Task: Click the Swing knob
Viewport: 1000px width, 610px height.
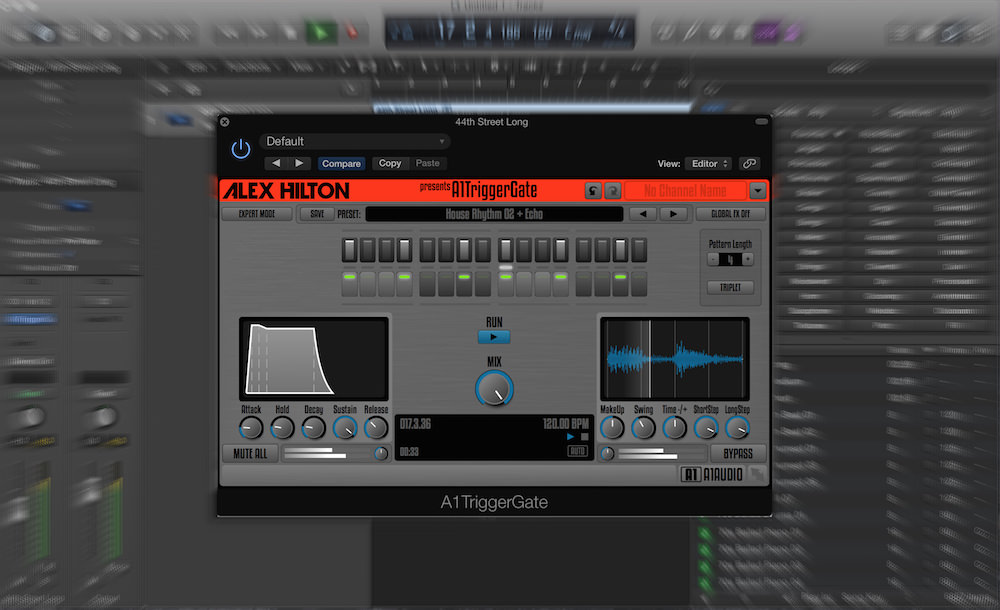Action: 643,428
